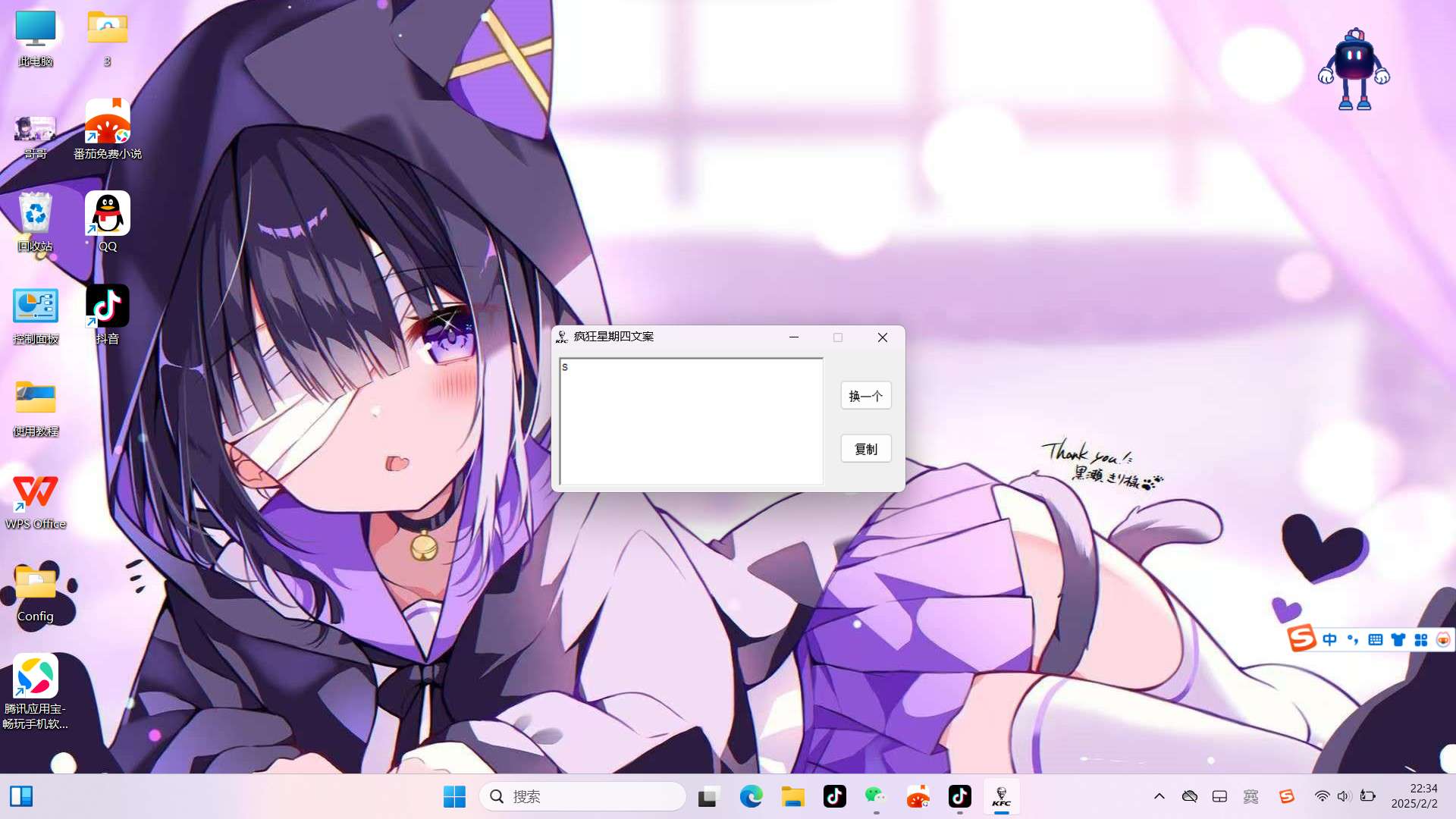
Task: Open Wi-Fi network tray icon
Action: [1322, 796]
